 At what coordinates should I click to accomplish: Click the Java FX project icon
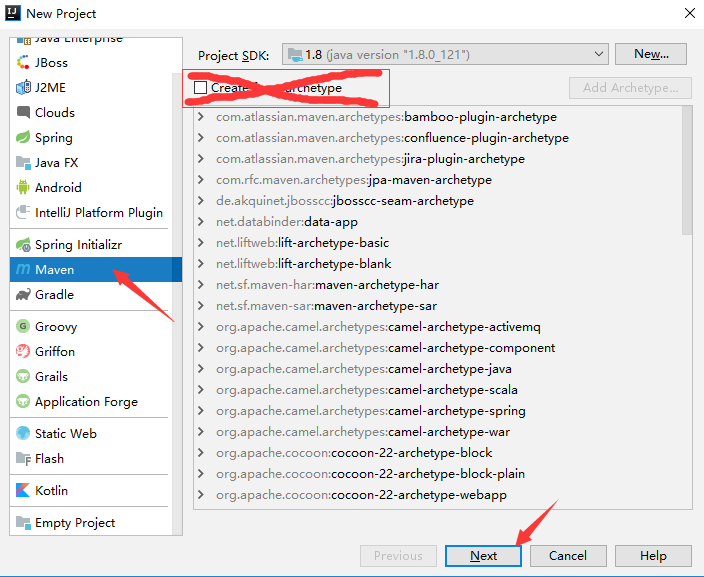point(23,162)
